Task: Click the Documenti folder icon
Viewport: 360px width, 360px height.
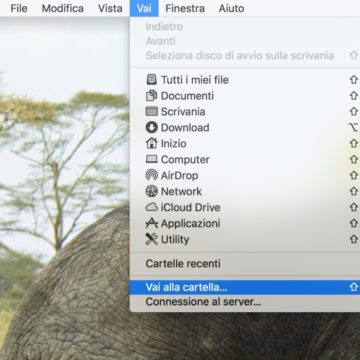Action: [152, 96]
